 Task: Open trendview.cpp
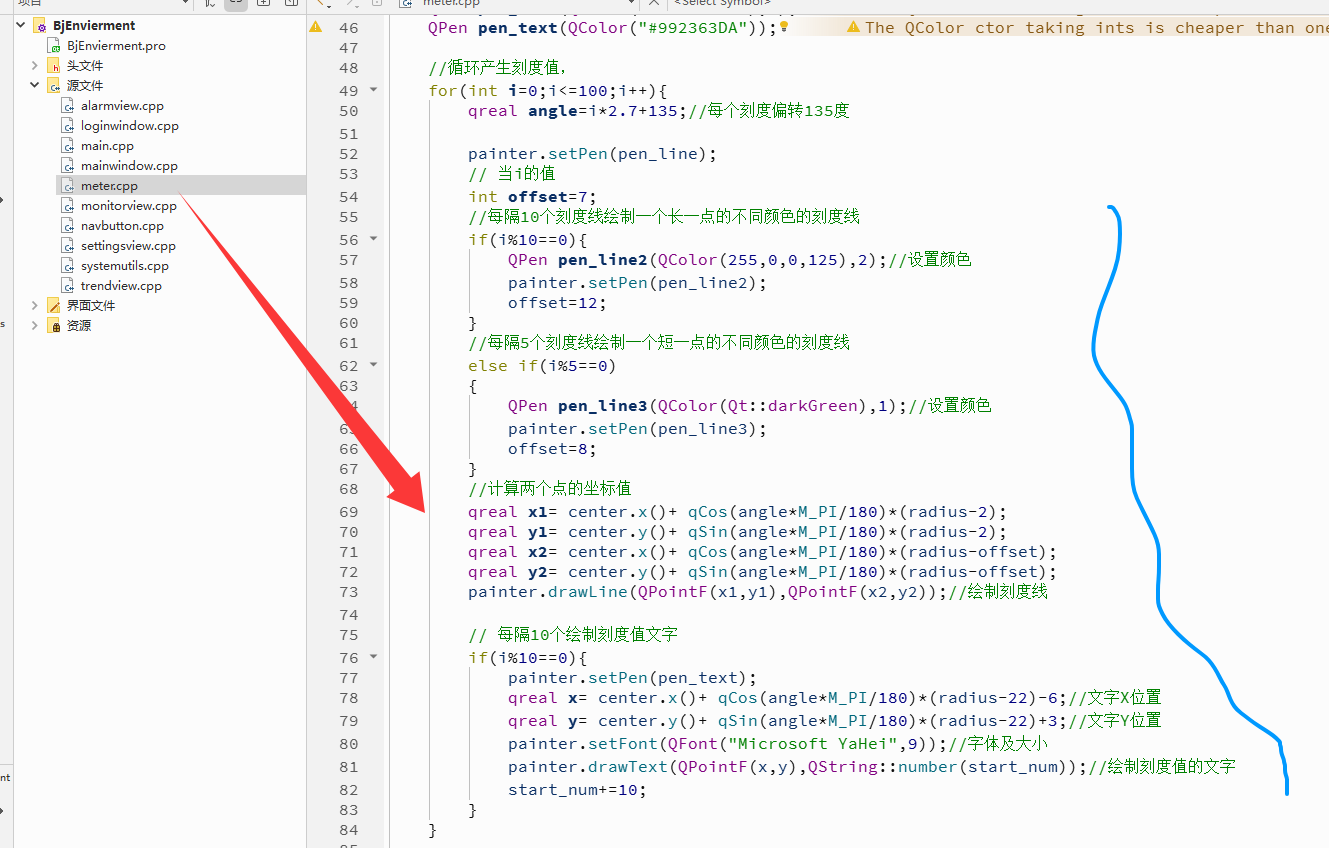pos(121,286)
